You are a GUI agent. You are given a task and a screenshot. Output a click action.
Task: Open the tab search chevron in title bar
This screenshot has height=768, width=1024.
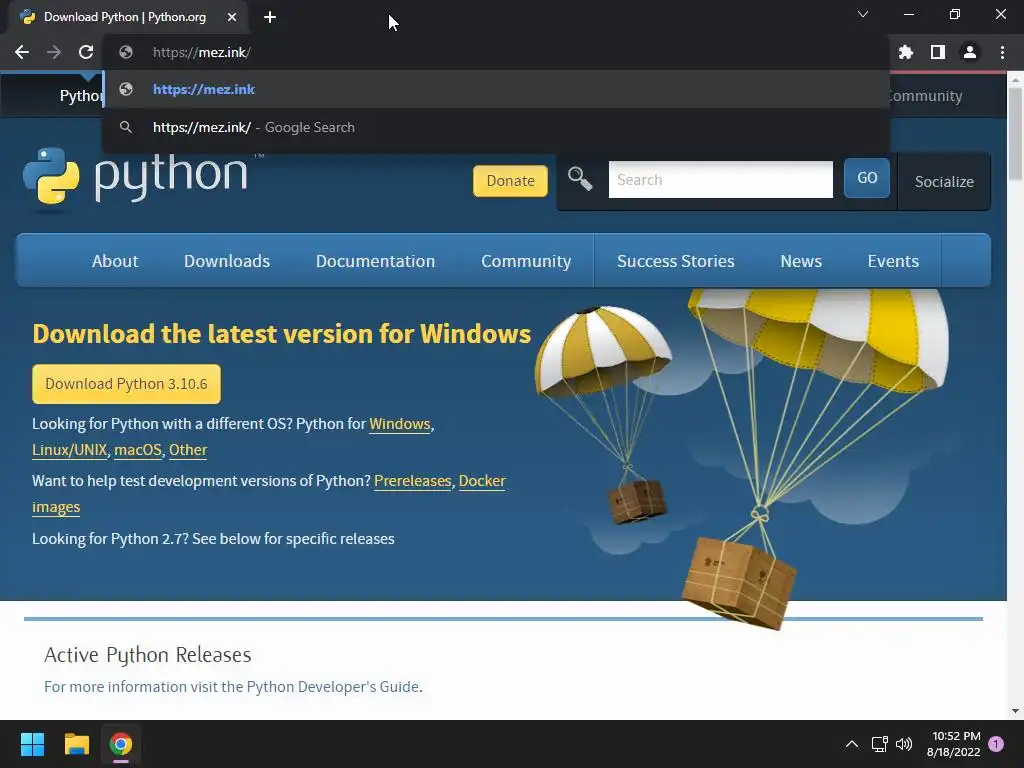pos(863,14)
